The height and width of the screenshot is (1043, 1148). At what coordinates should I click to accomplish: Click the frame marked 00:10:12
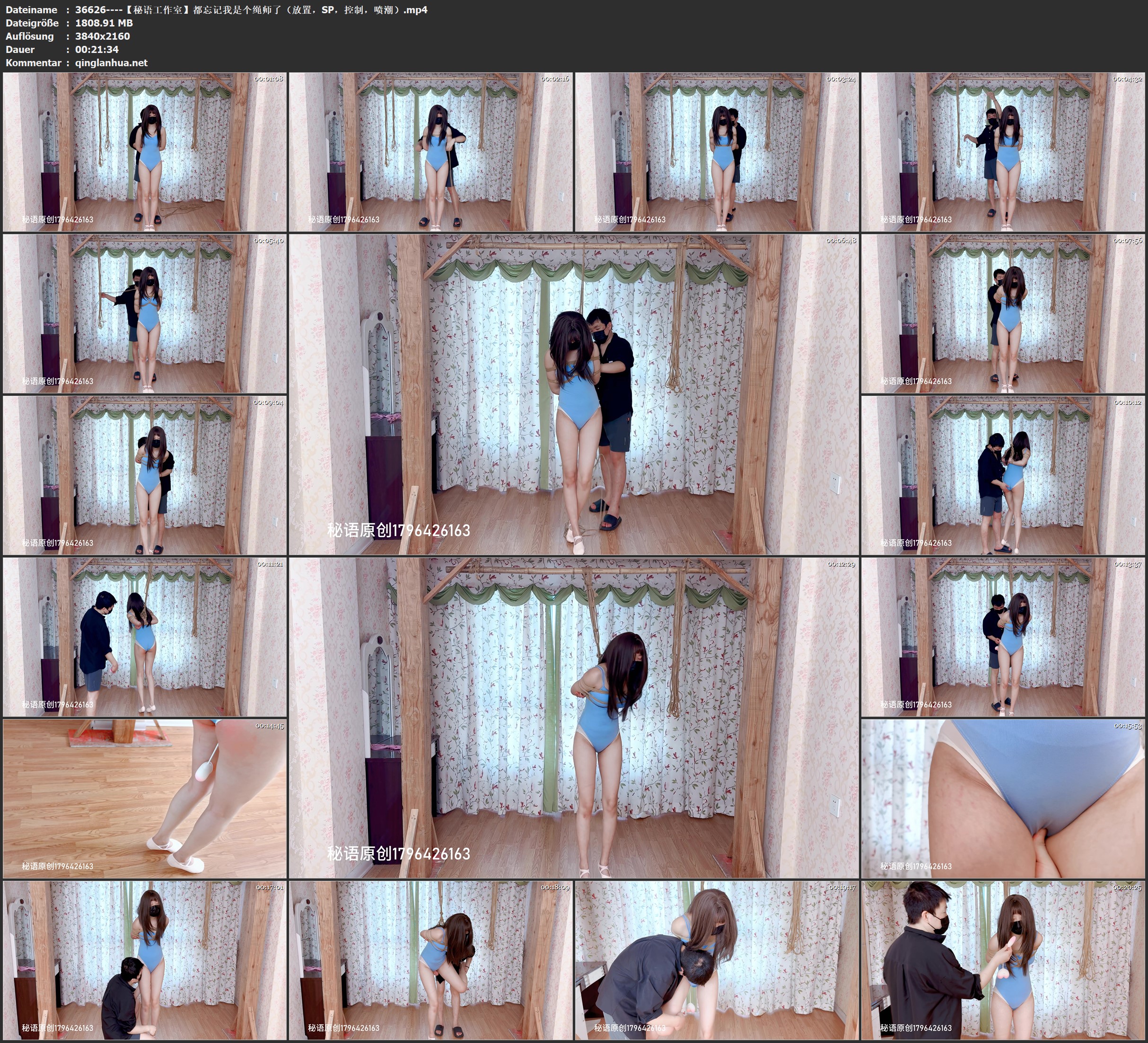click(x=1003, y=475)
